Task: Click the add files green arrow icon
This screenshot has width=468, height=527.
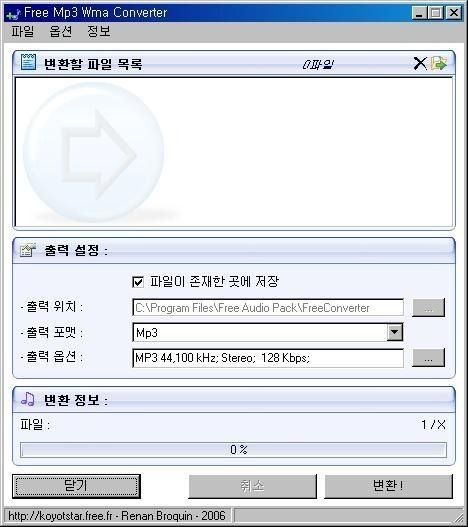Action: click(x=439, y=63)
